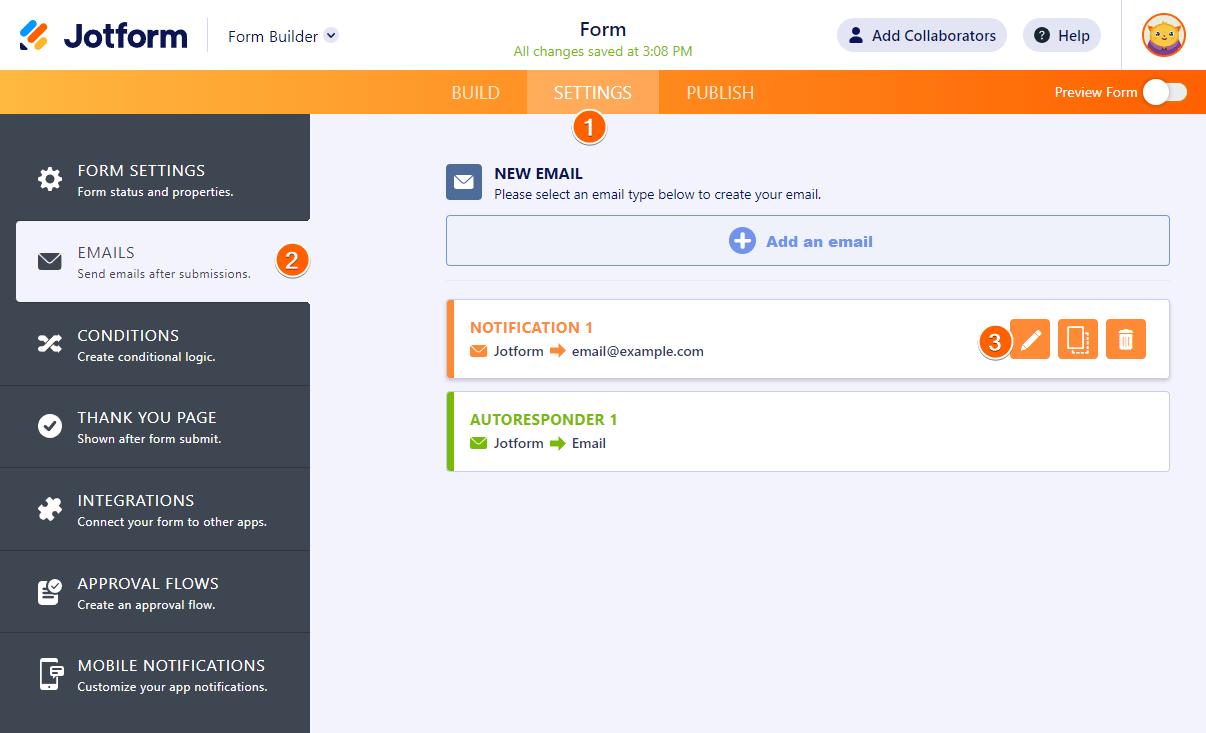Select the Autoresponder 1 email card
This screenshot has height=733, width=1206.
pyautogui.click(x=808, y=431)
